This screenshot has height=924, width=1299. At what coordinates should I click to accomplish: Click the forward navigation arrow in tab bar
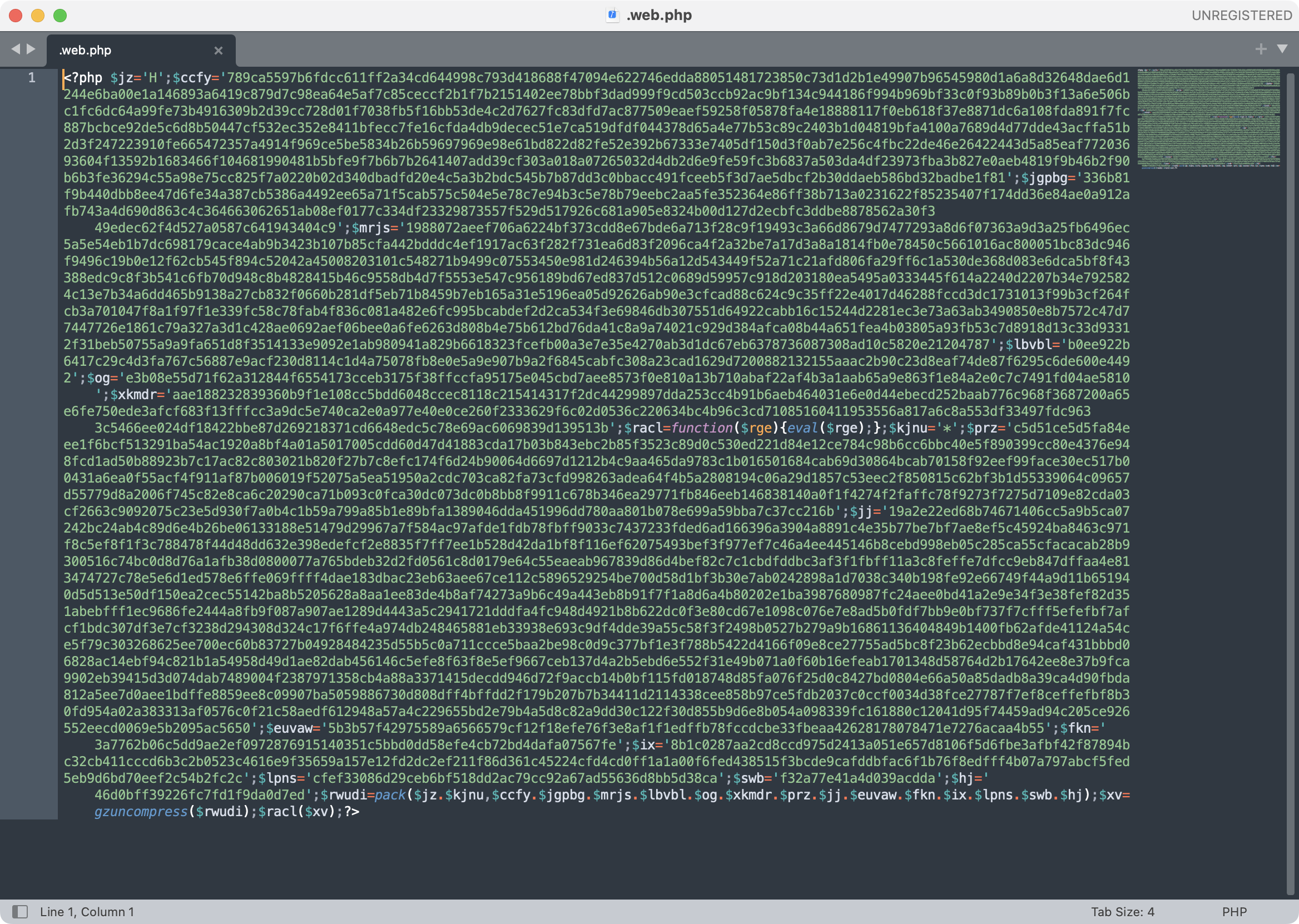[31, 49]
